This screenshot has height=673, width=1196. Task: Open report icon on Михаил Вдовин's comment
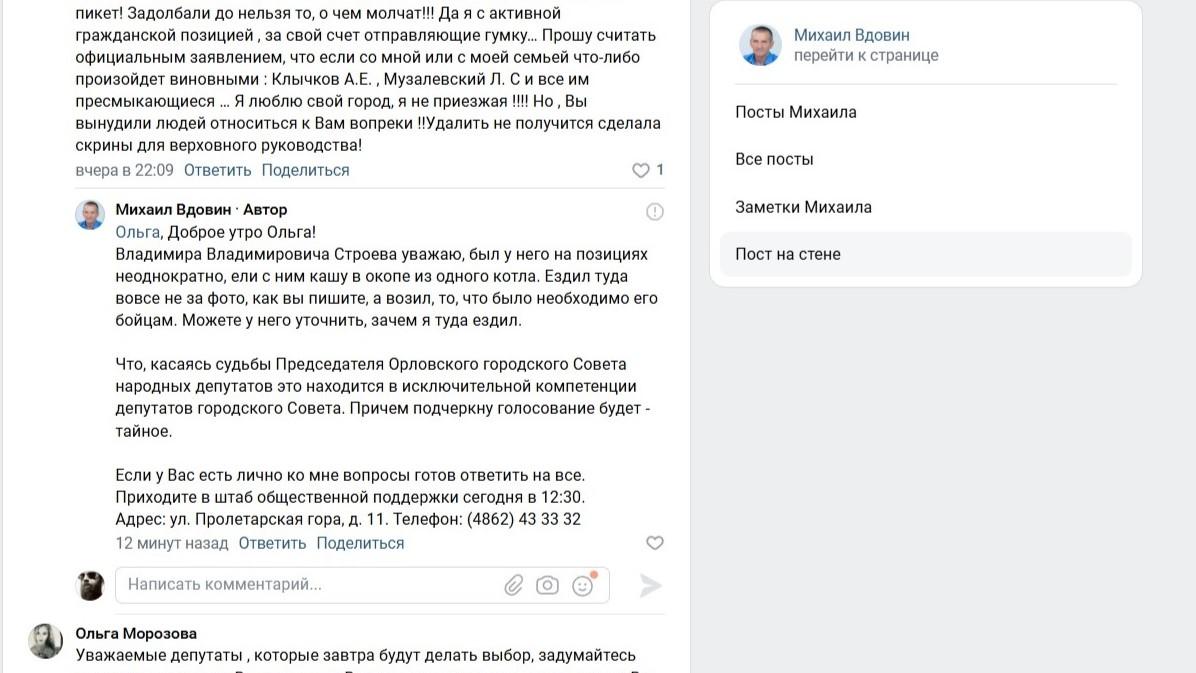(x=654, y=211)
